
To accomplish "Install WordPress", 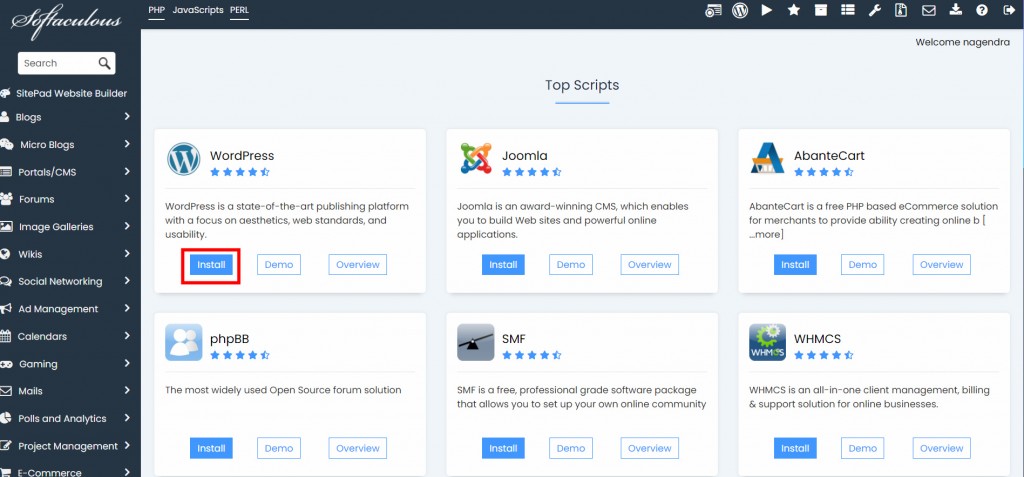I will tap(211, 265).
